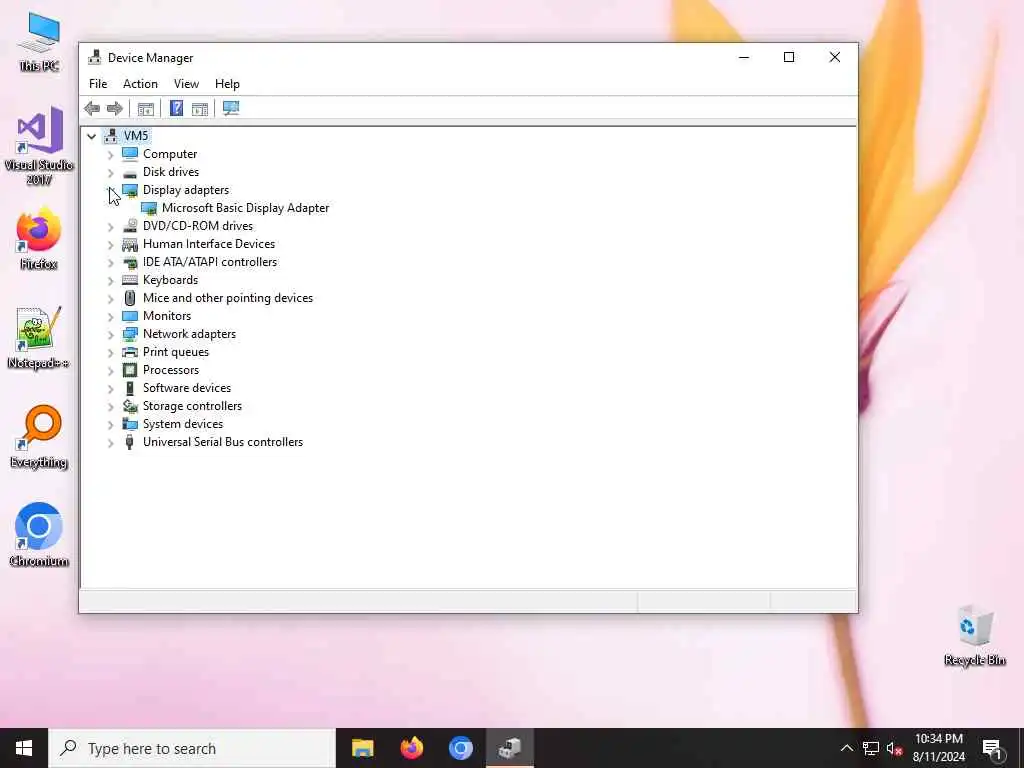Click Show/Hide Console Tree toolbar icon
1024x768 pixels.
click(x=146, y=108)
